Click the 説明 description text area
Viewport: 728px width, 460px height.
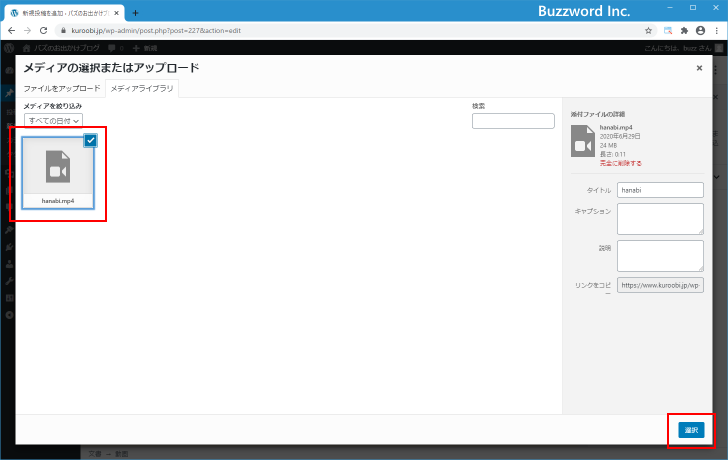(661, 255)
